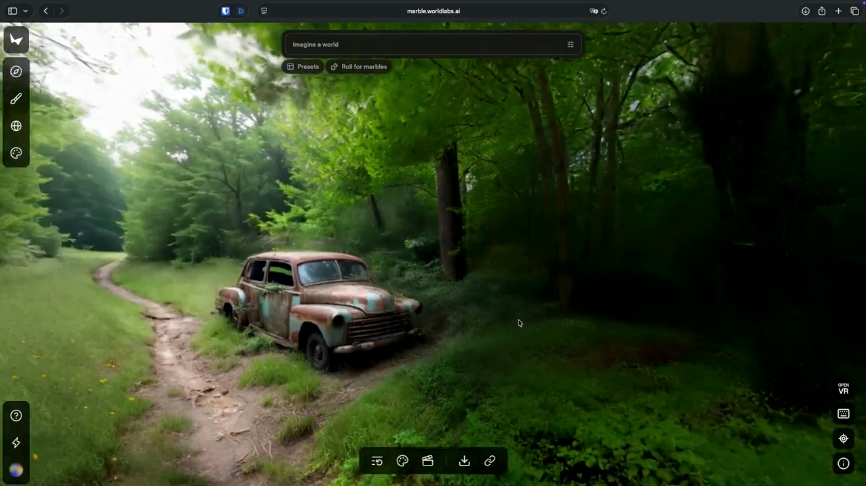Click the translate icon in address bar
The height and width of the screenshot is (486, 866).
(594, 11)
